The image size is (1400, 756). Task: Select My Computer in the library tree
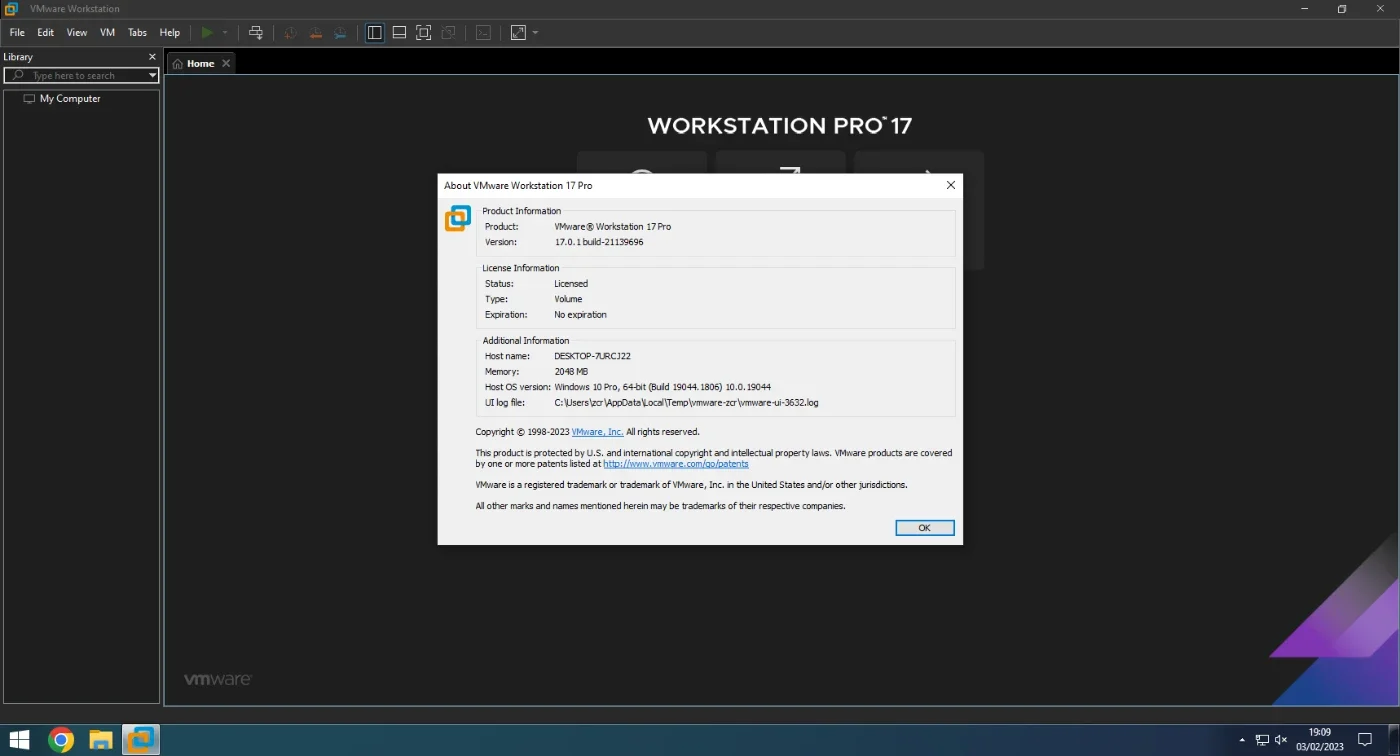point(70,99)
